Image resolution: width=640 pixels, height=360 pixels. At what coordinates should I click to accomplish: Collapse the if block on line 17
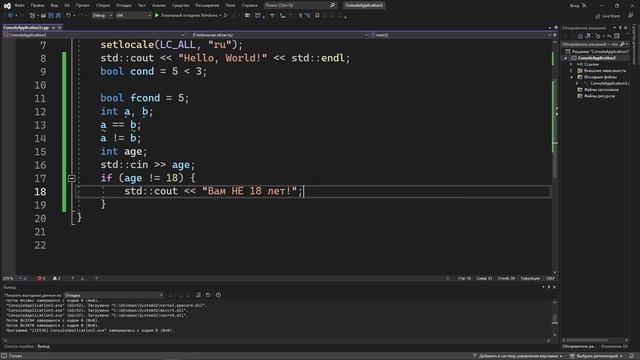tap(71, 178)
